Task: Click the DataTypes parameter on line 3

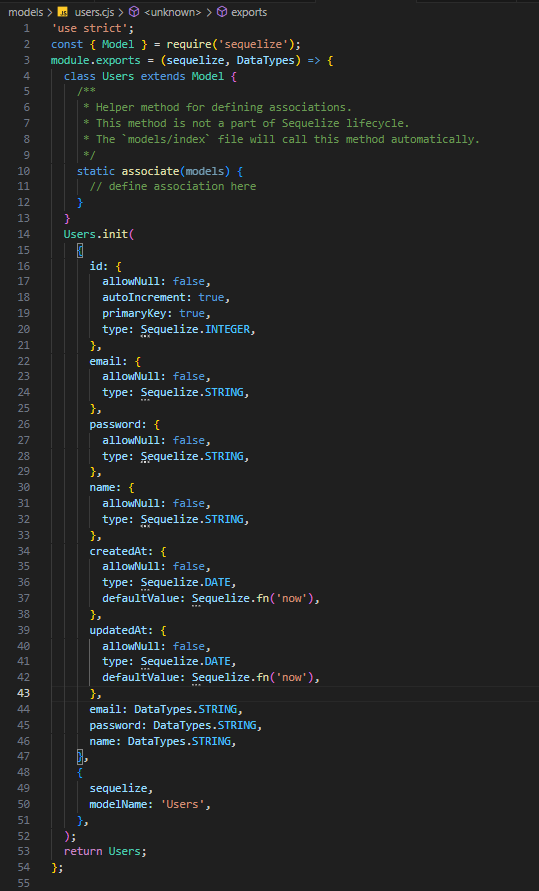Action: [266, 60]
